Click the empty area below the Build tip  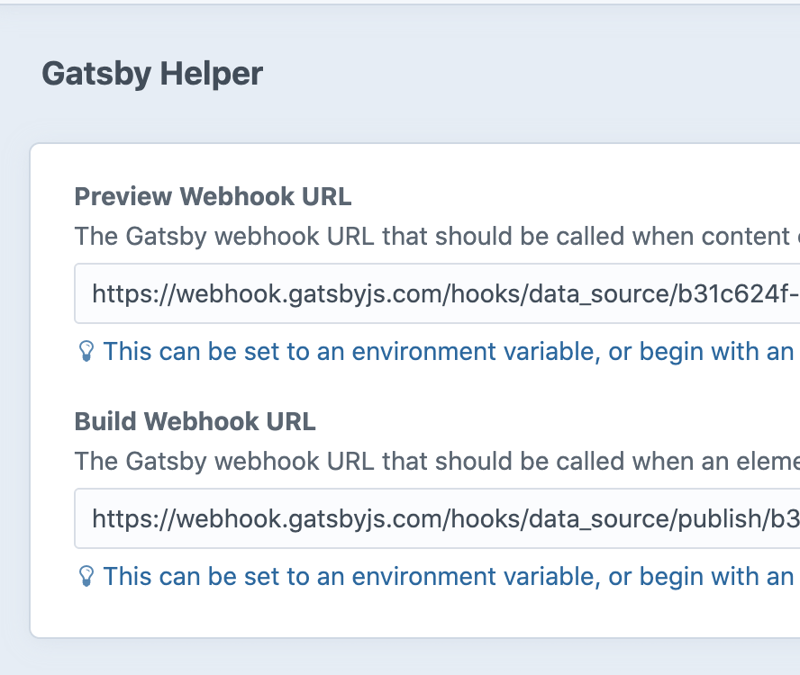pyautogui.click(x=400, y=615)
